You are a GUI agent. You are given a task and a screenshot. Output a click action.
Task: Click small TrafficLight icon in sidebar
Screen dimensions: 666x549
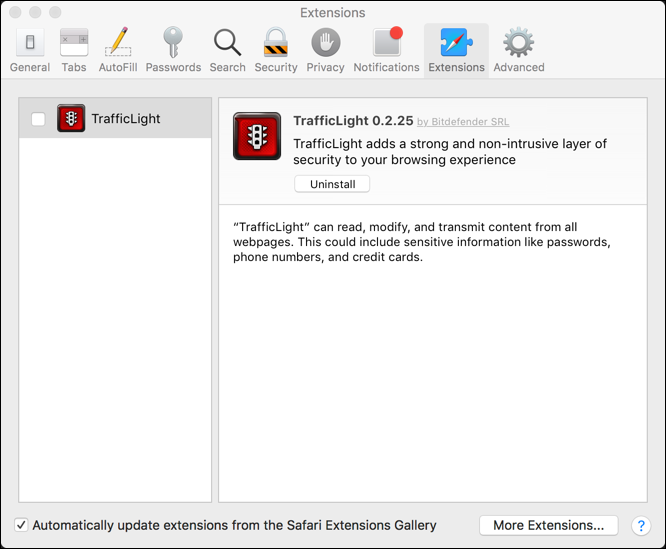(71, 118)
